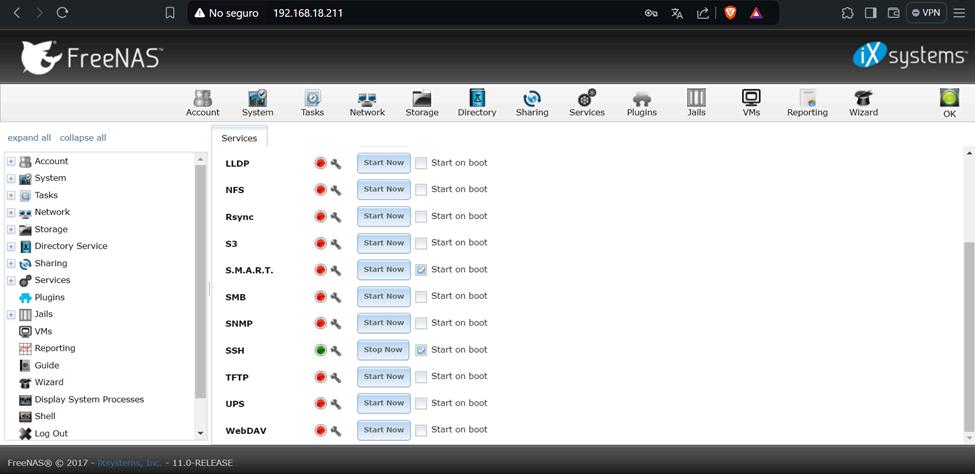
Task: Open the Sharing toolbar icon
Action: [x=532, y=103]
